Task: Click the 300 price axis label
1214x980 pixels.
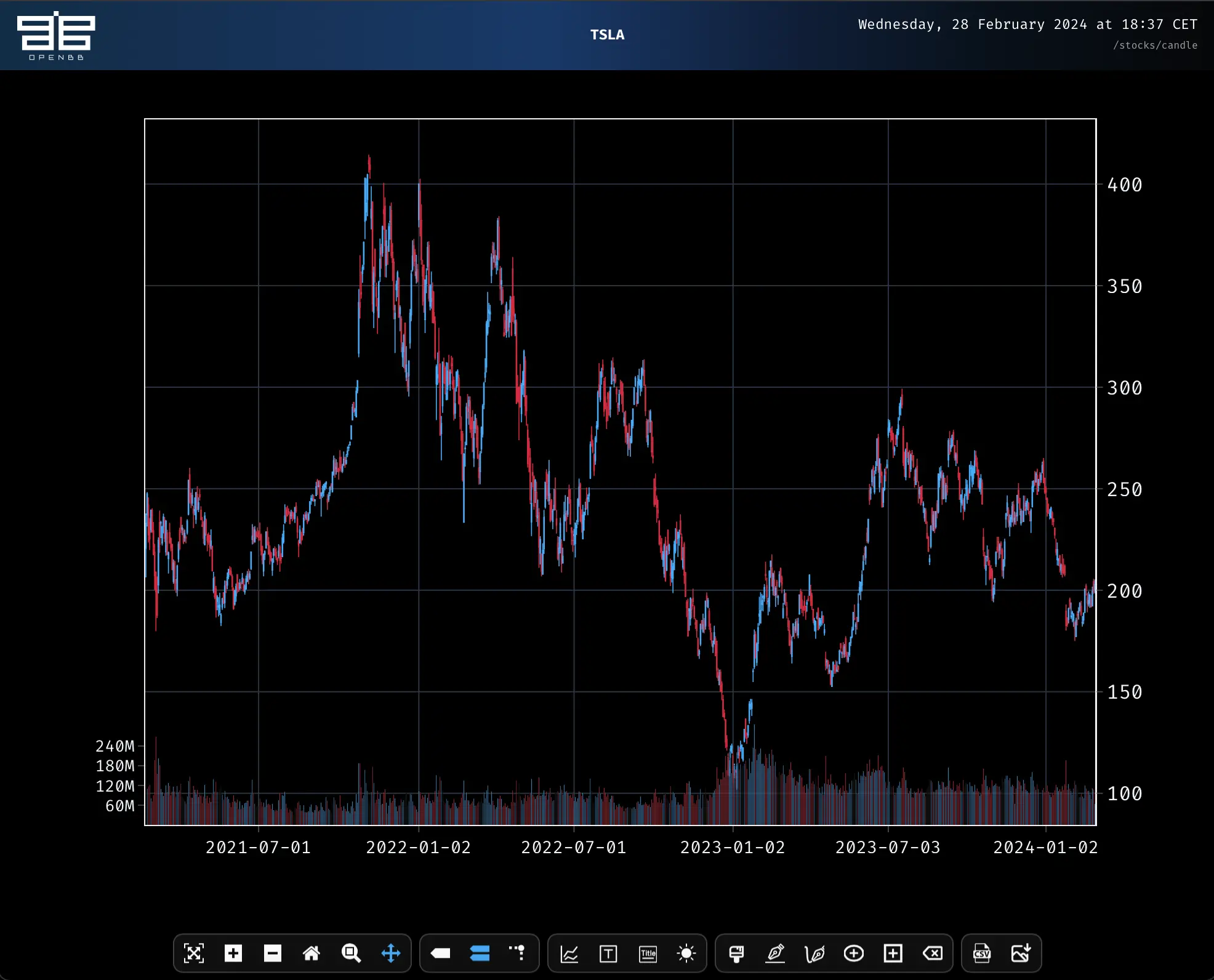Action: 1125,388
